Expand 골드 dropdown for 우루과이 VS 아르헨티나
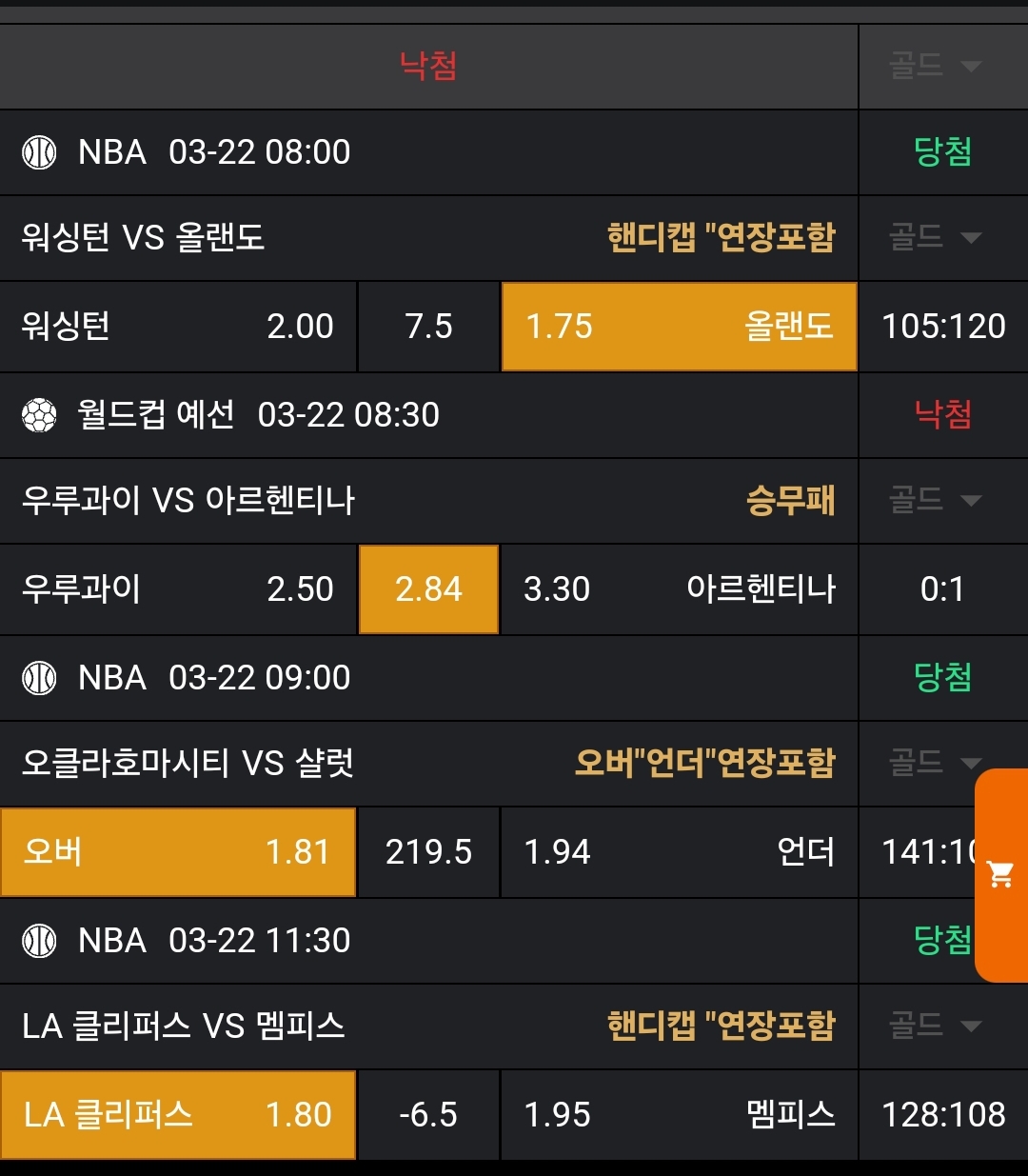This screenshot has height=1176, width=1028. coord(935,500)
